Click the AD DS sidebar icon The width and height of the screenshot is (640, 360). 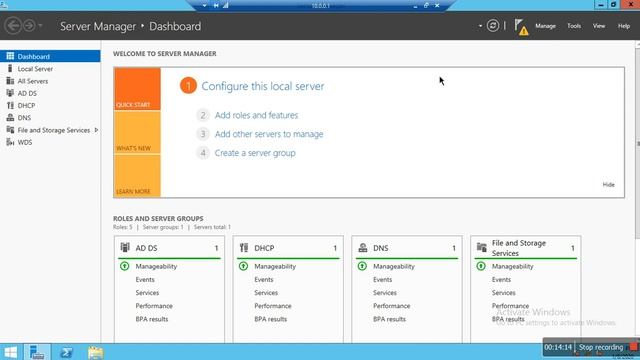point(10,93)
